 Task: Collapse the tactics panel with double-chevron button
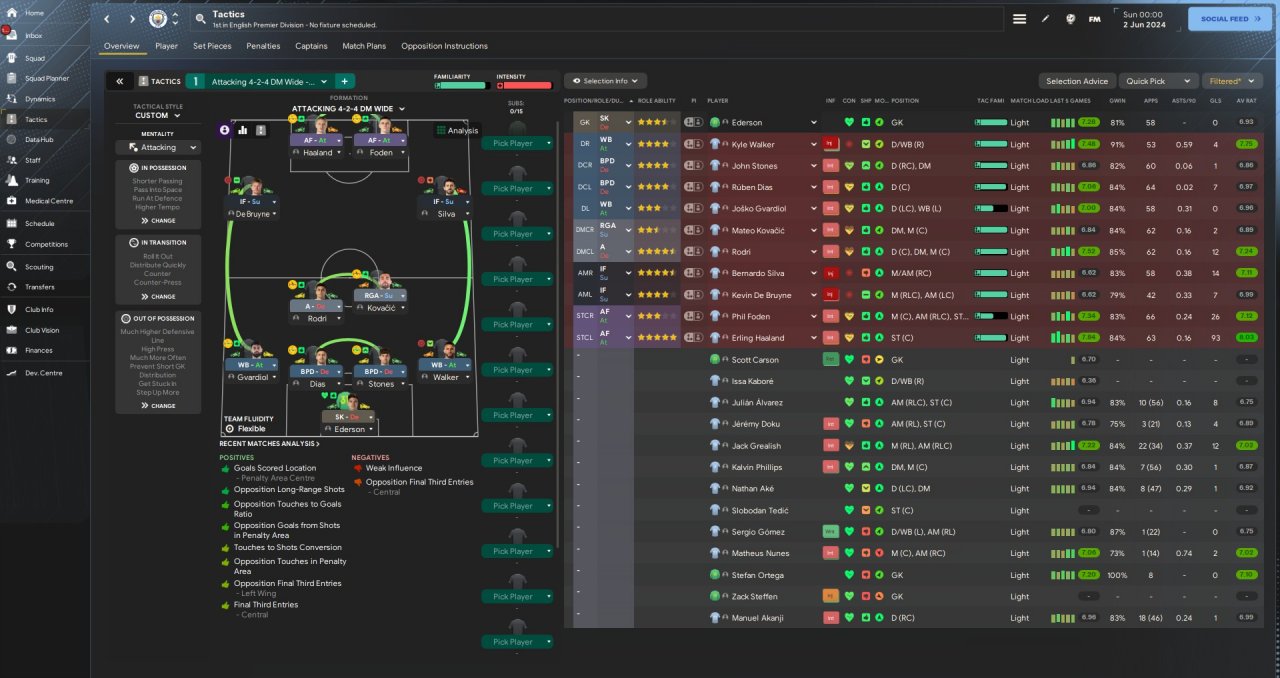coord(119,81)
